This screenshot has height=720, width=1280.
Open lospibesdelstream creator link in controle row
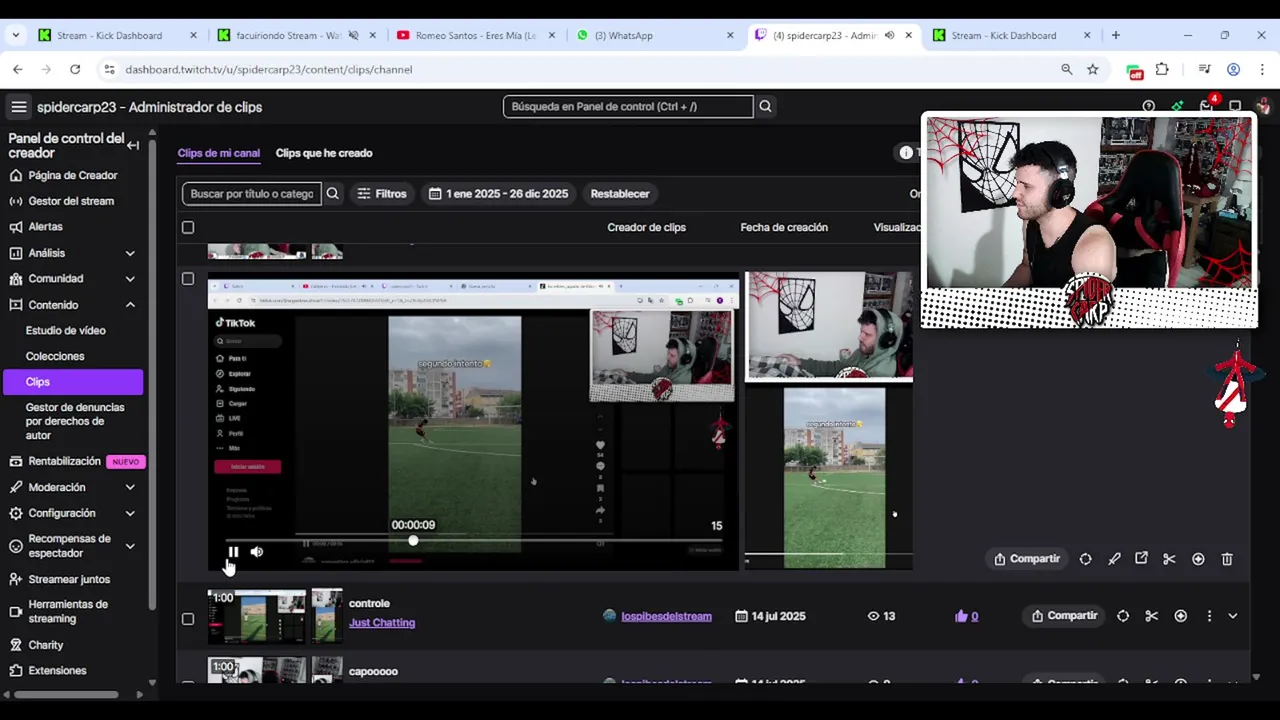point(666,616)
